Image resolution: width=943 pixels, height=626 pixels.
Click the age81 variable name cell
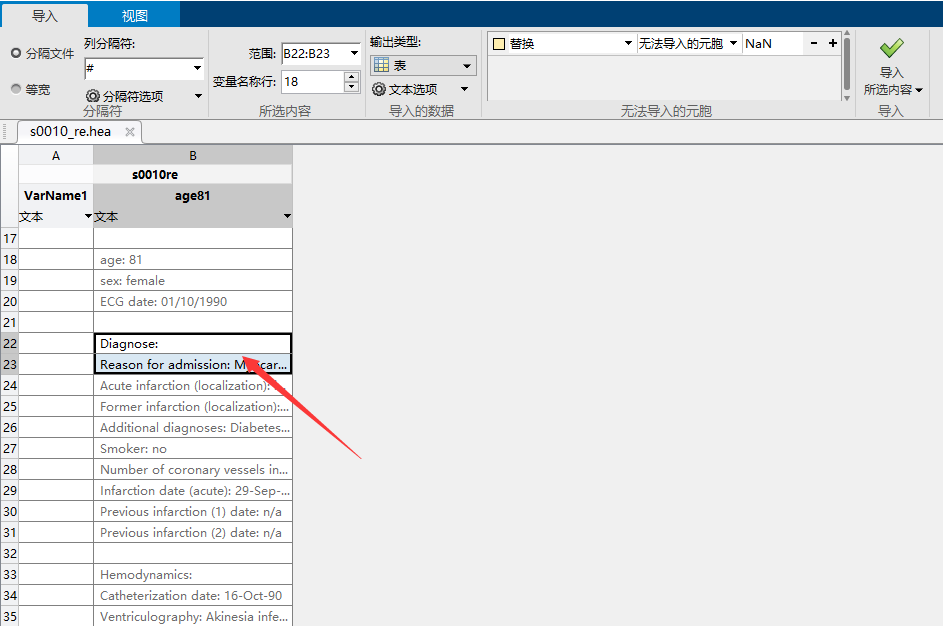coord(192,195)
